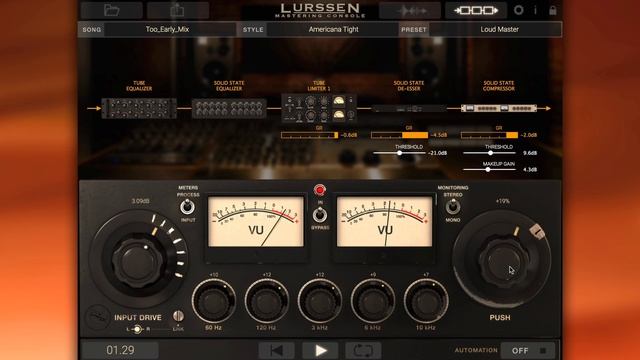Click the -21.0dB de-esser threshold value

[x=437, y=153]
